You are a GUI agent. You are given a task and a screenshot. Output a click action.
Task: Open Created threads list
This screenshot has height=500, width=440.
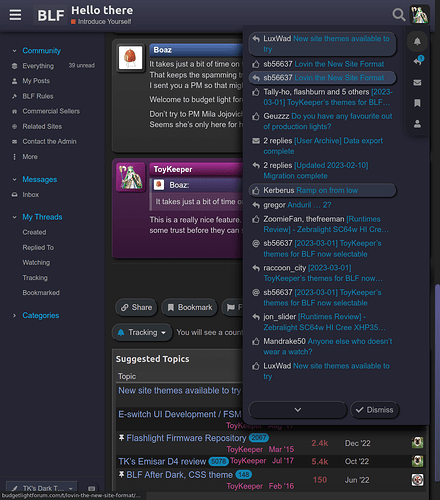click(x=34, y=232)
